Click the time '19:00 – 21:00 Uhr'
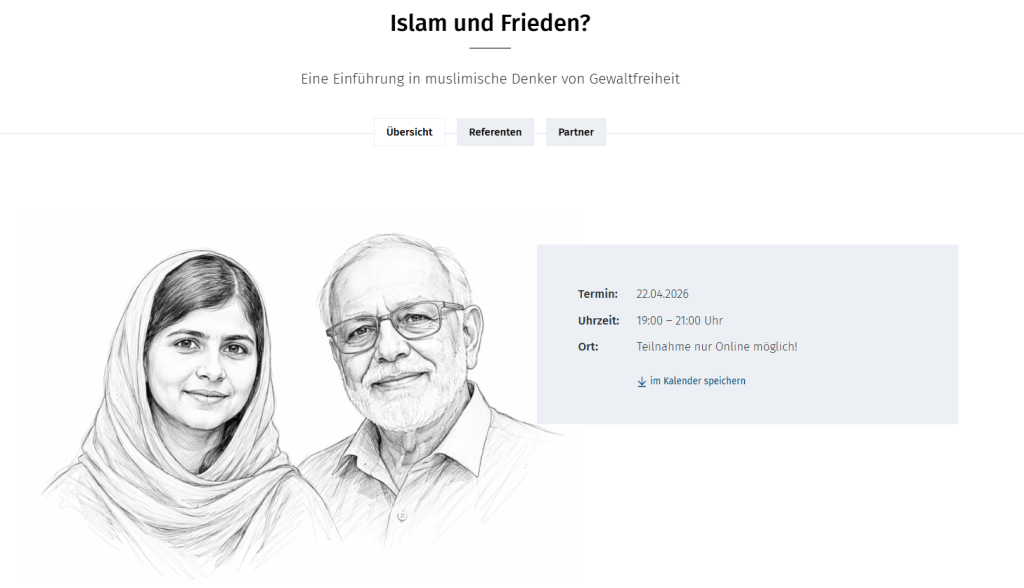1024x588 pixels. (679, 321)
